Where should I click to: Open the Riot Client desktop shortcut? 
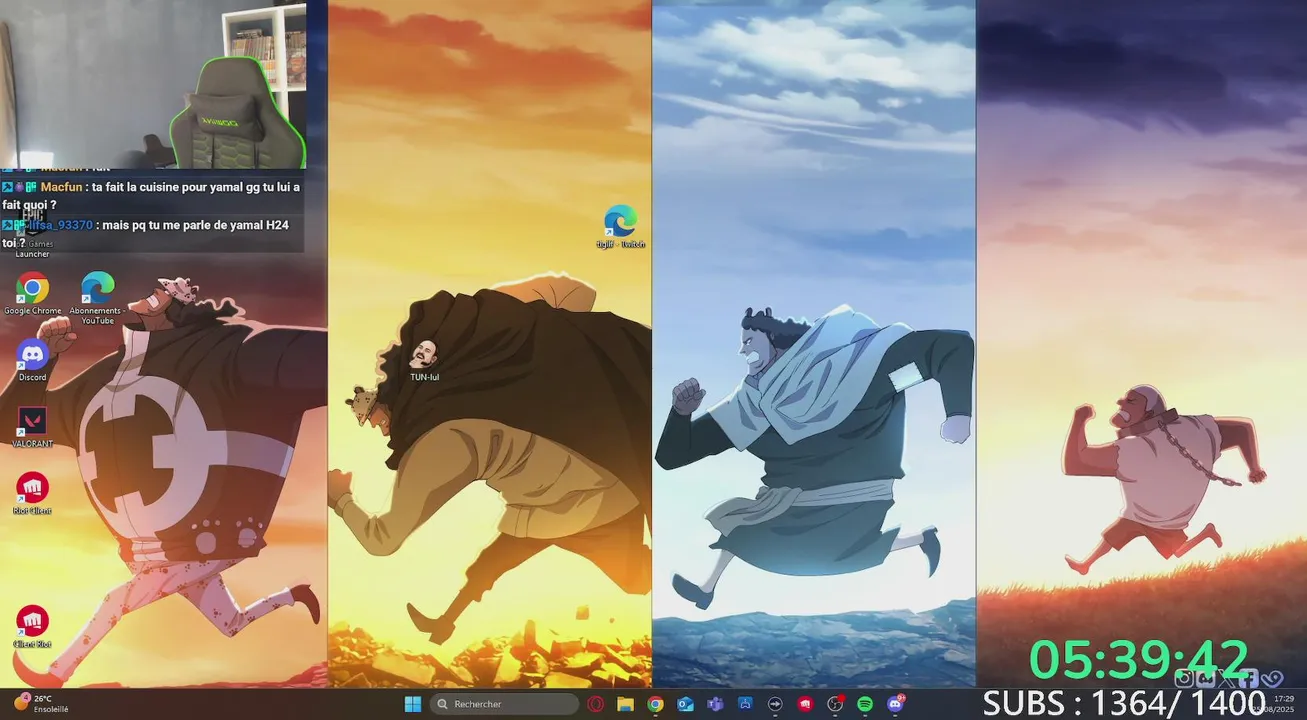pos(32,494)
